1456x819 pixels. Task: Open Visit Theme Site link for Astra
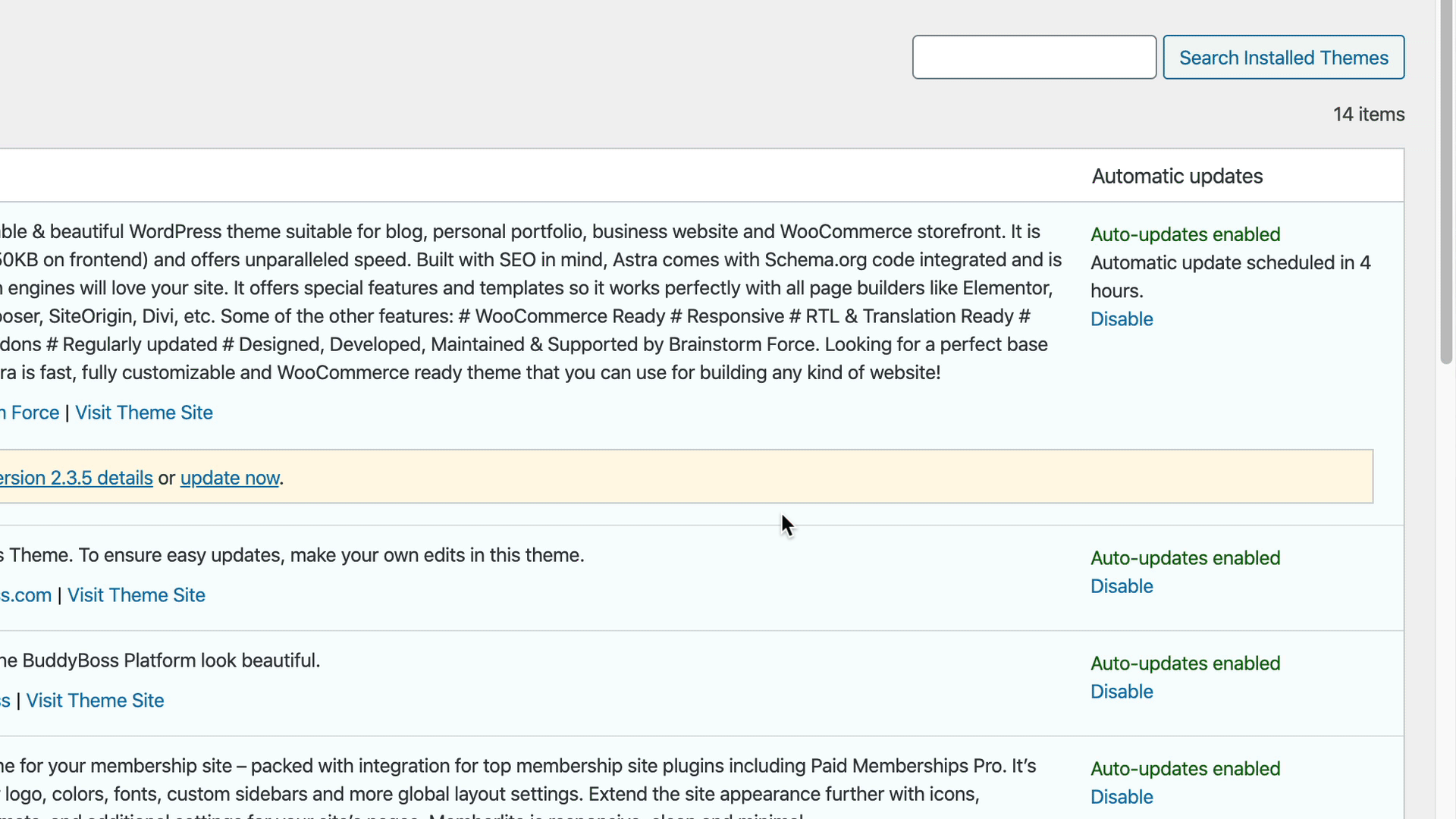tap(143, 413)
